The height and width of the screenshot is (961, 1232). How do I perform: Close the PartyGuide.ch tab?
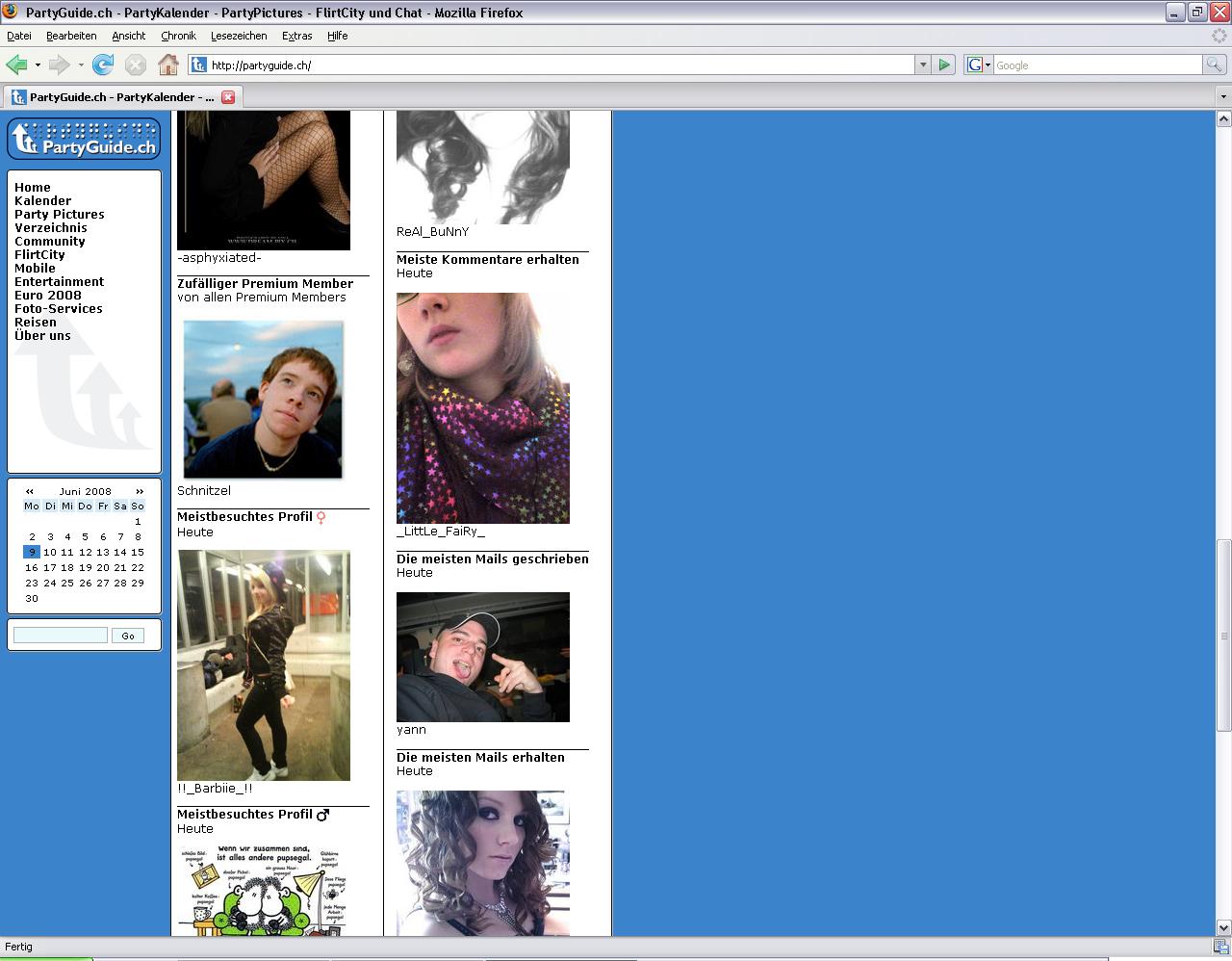coord(228,97)
